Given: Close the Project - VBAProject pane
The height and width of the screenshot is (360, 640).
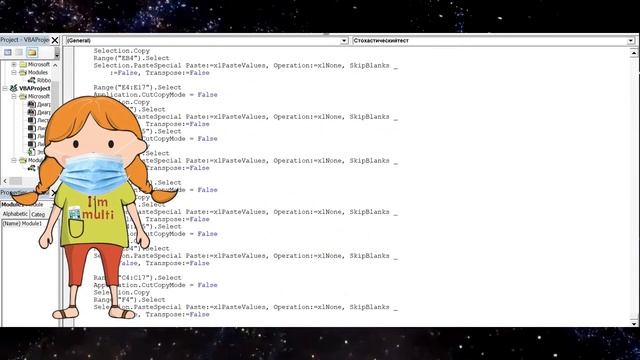Looking at the screenshot, I should [55, 40].
